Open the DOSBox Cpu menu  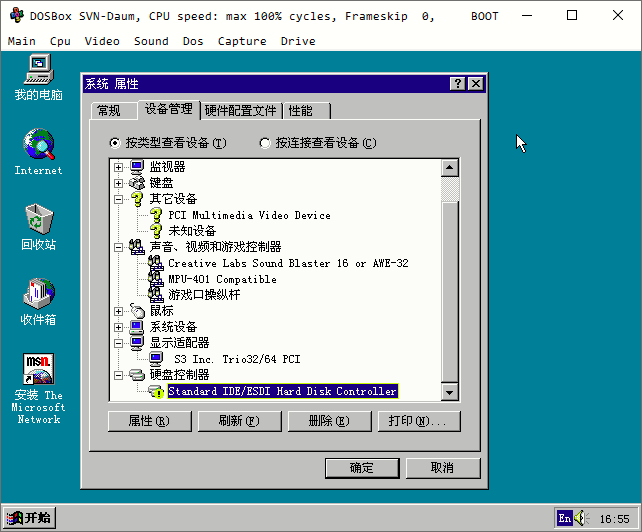60,41
